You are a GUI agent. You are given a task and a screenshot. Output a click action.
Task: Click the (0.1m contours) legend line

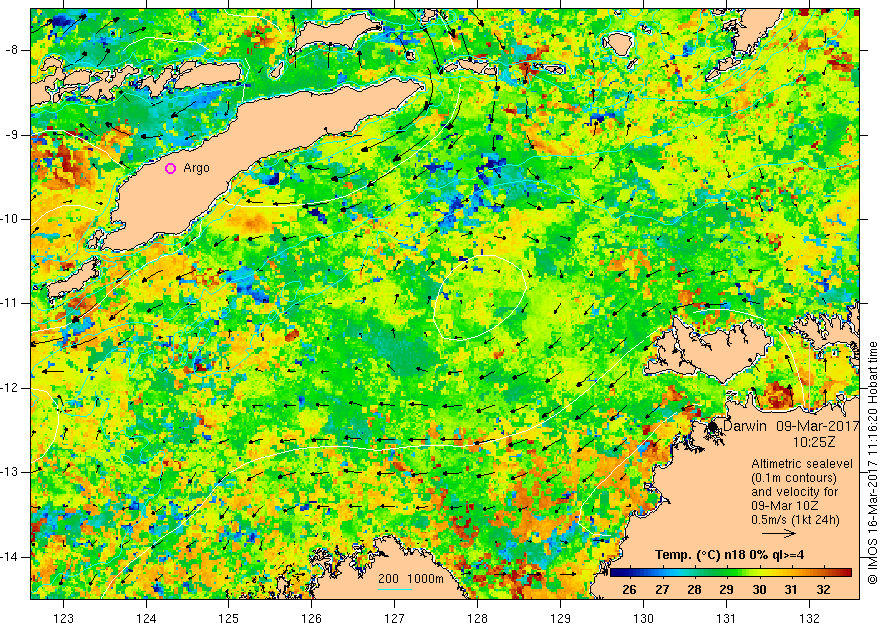[794, 478]
